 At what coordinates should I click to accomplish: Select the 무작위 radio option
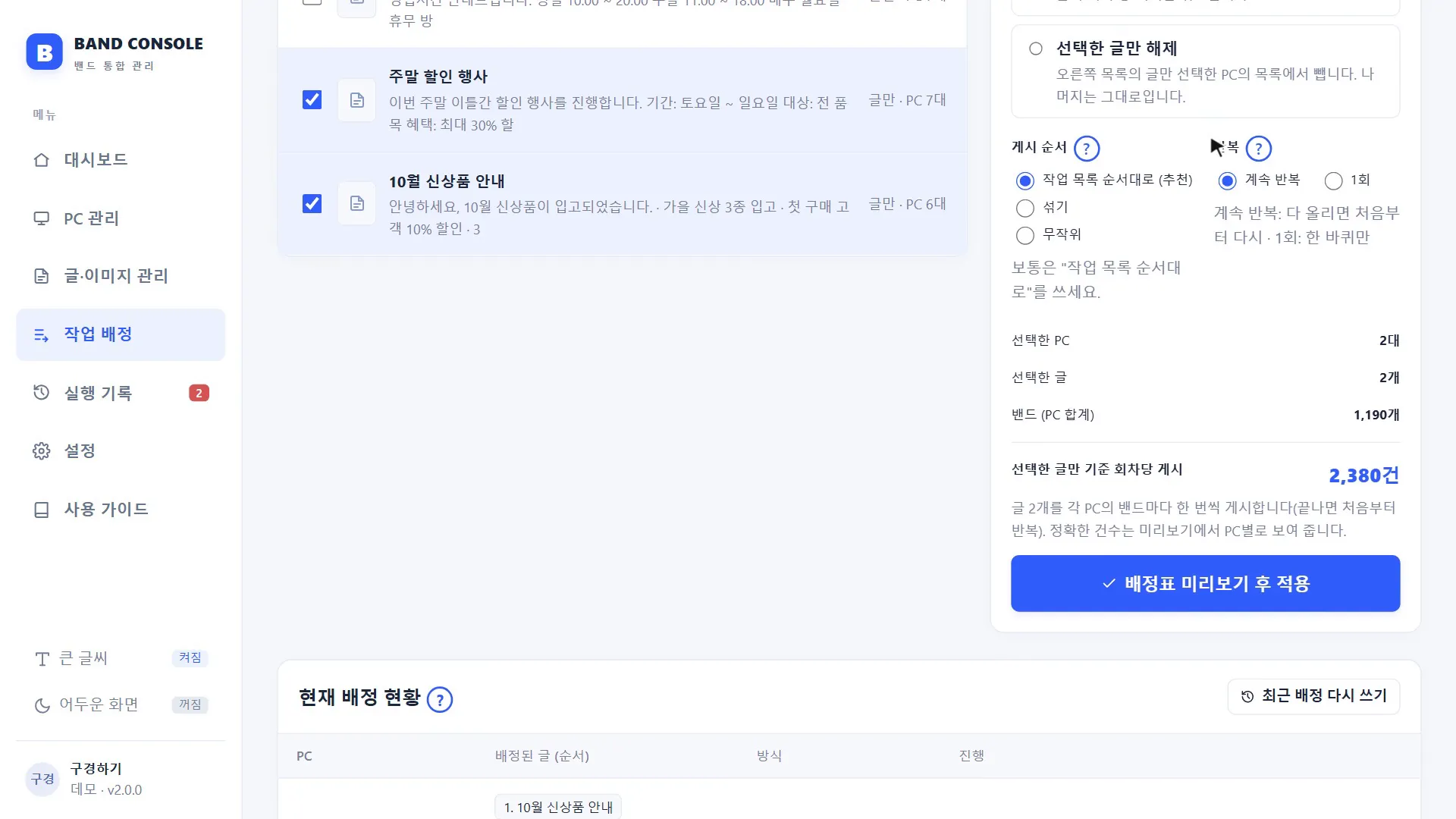pyautogui.click(x=1025, y=235)
